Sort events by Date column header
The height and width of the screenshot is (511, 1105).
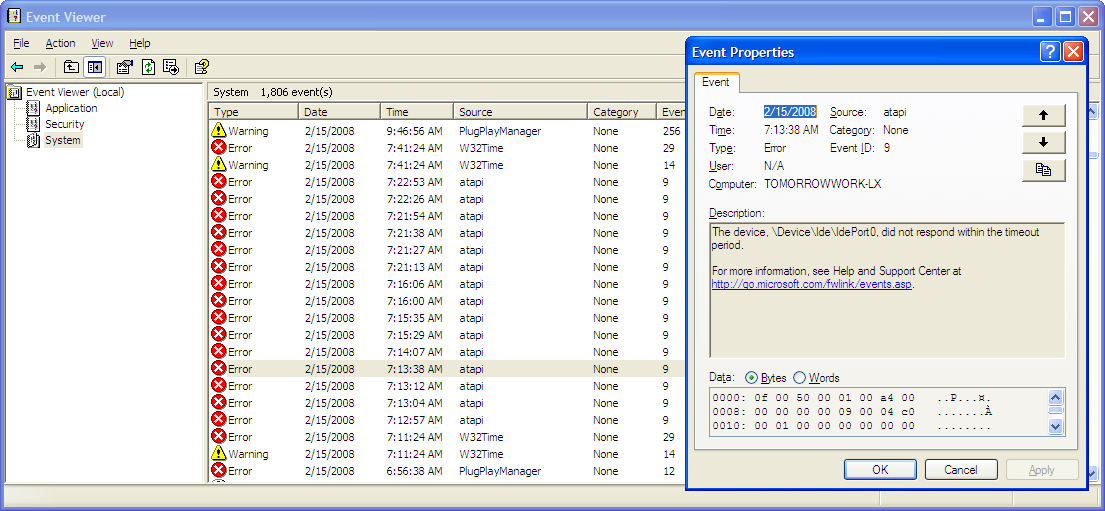(x=340, y=112)
